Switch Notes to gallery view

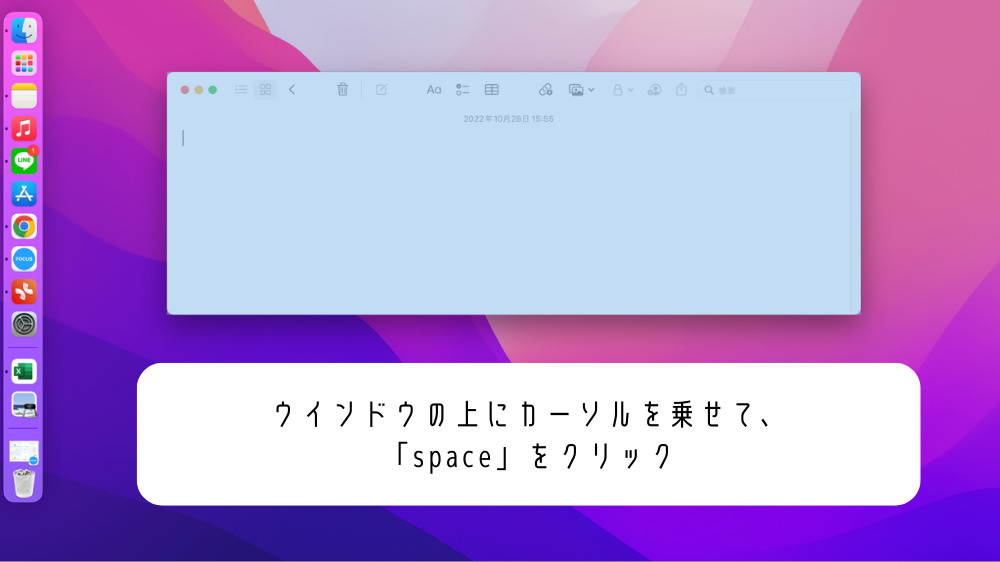(265, 90)
